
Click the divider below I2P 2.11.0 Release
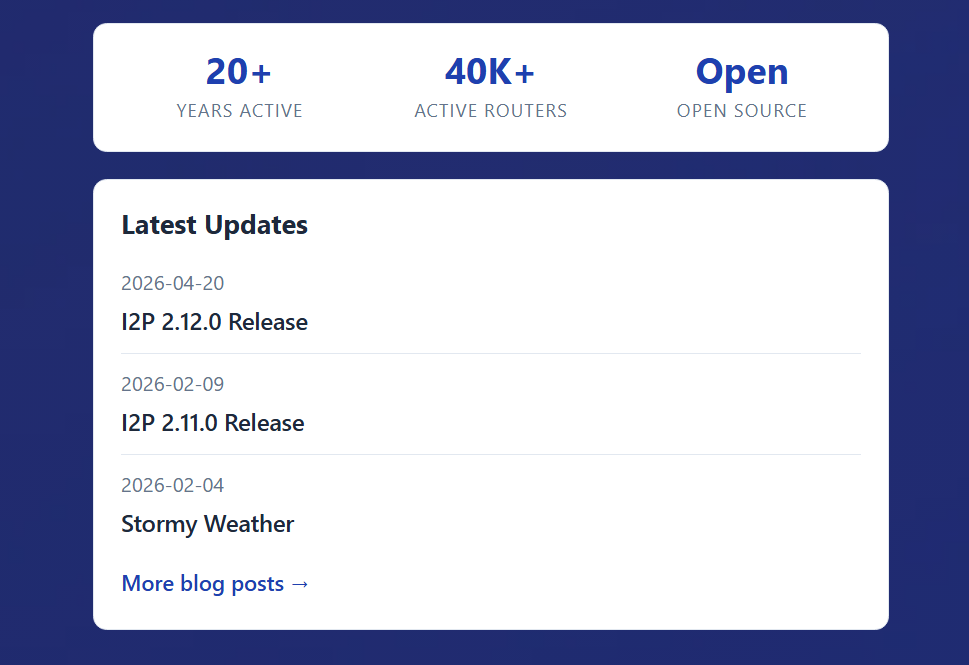coord(490,453)
